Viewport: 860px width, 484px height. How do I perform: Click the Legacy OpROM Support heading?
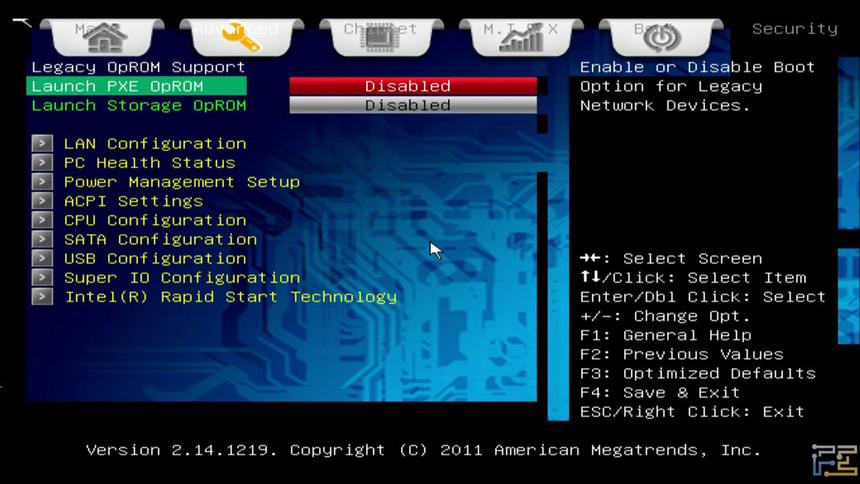(x=138, y=67)
